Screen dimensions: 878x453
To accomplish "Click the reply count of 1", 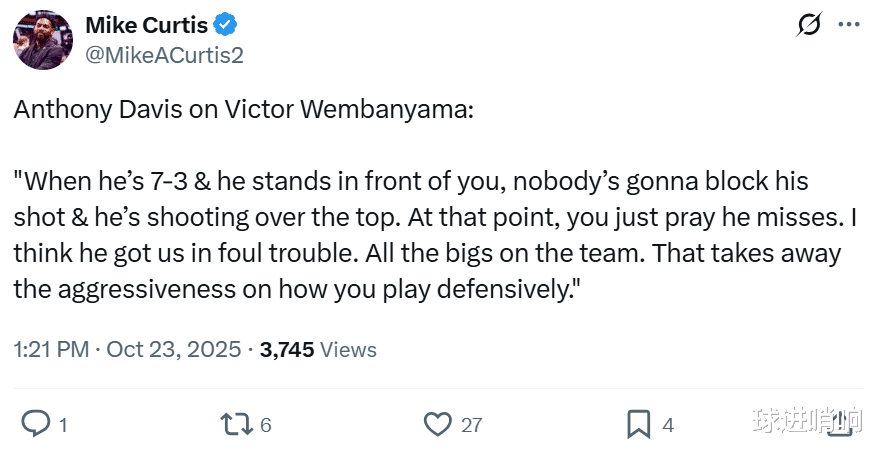I will [x=63, y=425].
